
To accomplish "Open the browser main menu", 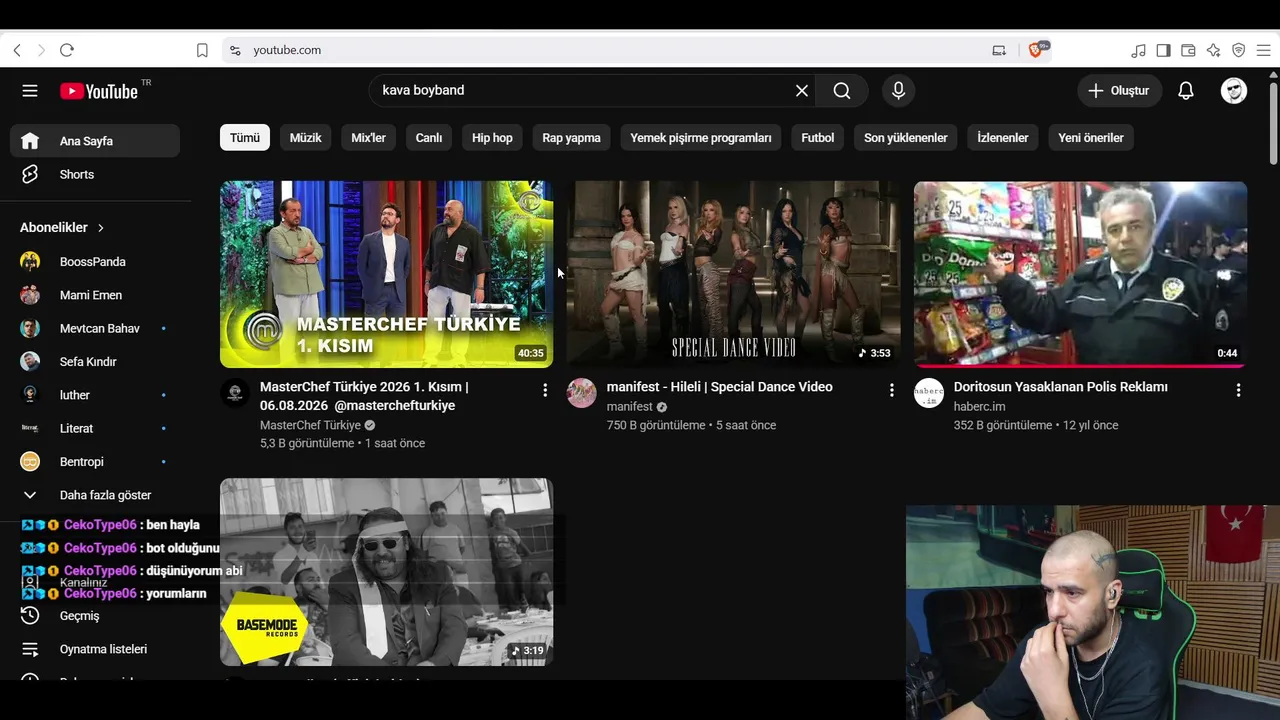I will (x=1263, y=50).
